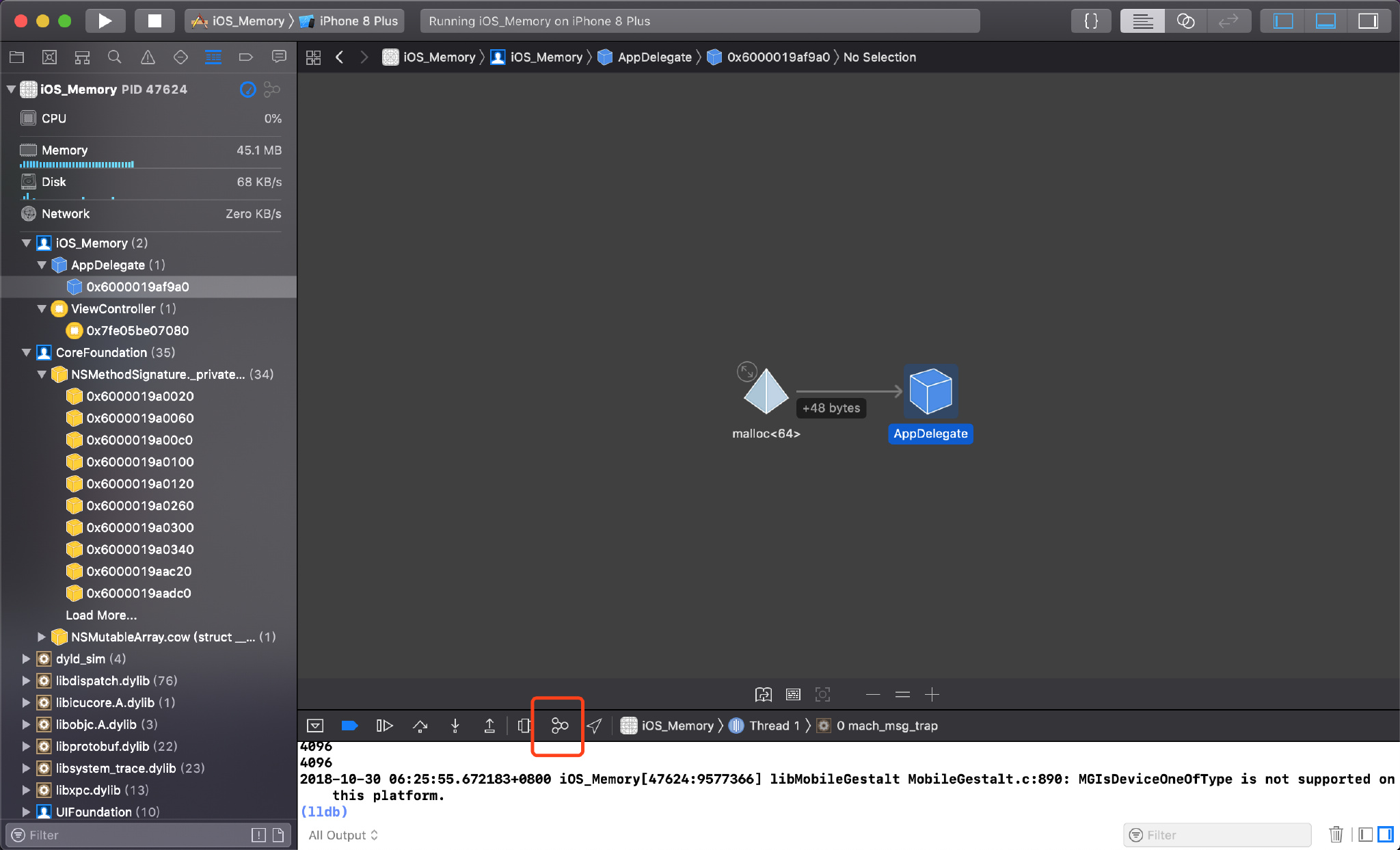Click the Step Over debug icon
This screenshot has width=1400, height=850.
pos(420,726)
